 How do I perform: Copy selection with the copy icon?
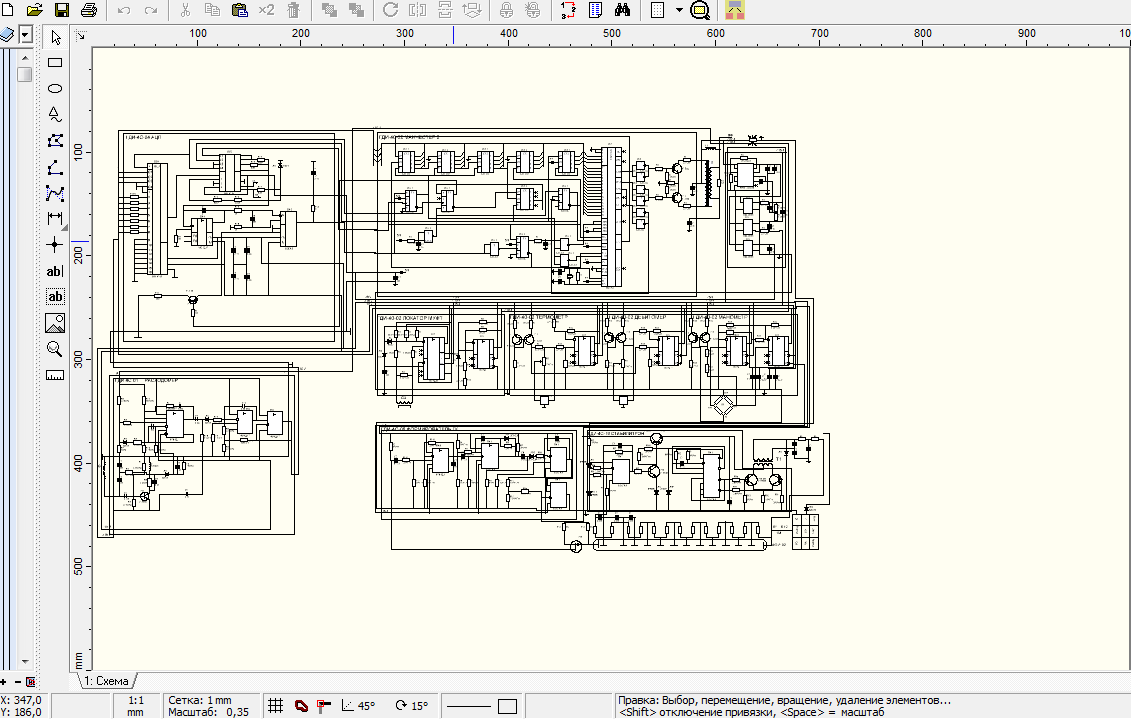pos(212,9)
